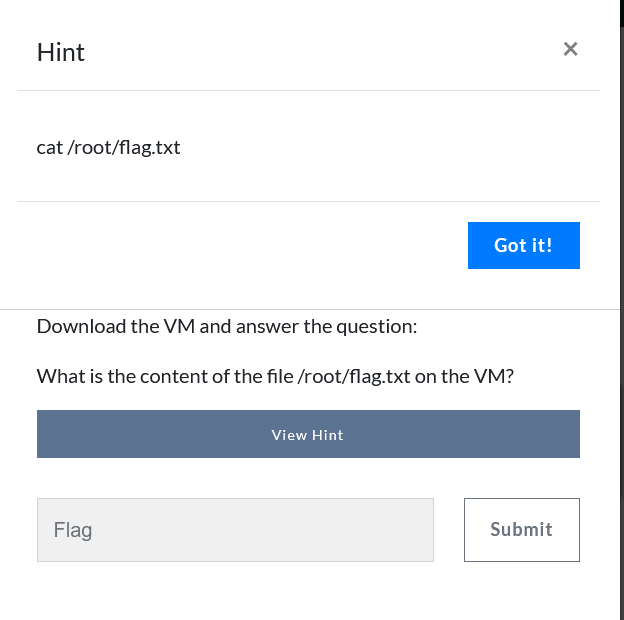Click the Hint dialog title text
Image resolution: width=624 pixels, height=620 pixels.
click(x=61, y=52)
